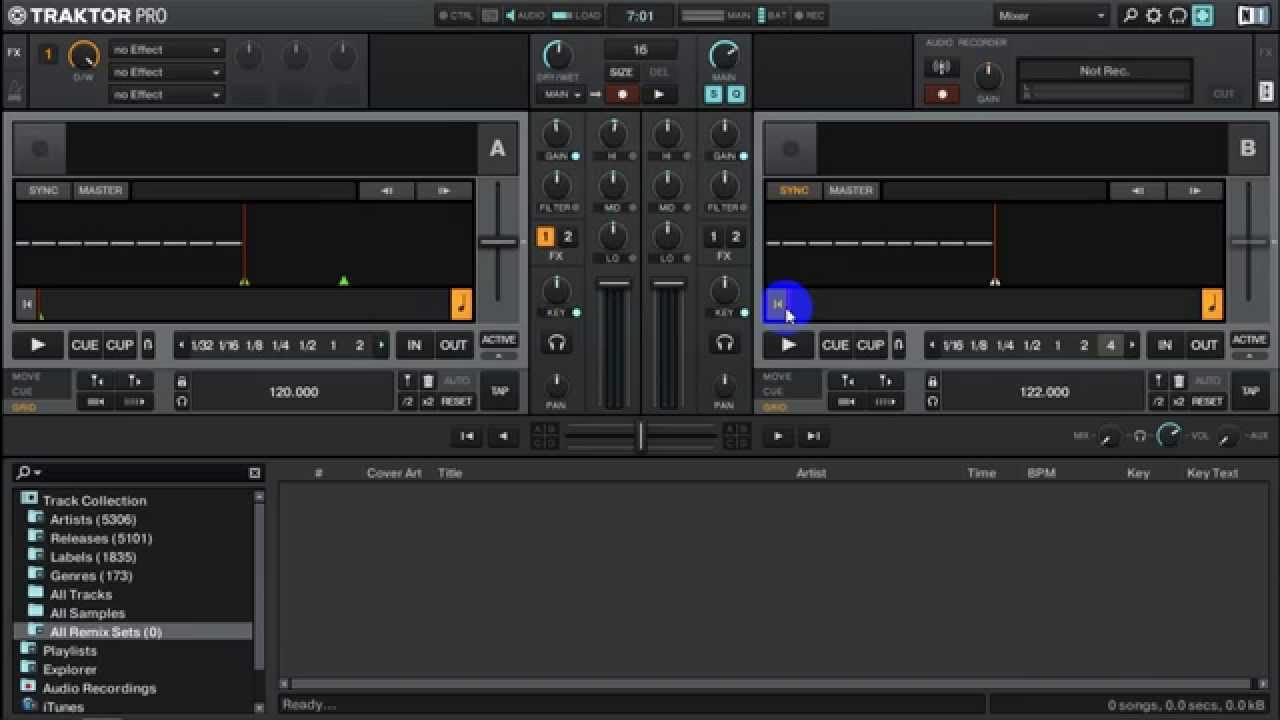Click Deck A snap magnet icon beside CUP
The image size is (1280, 720).
tap(148, 345)
